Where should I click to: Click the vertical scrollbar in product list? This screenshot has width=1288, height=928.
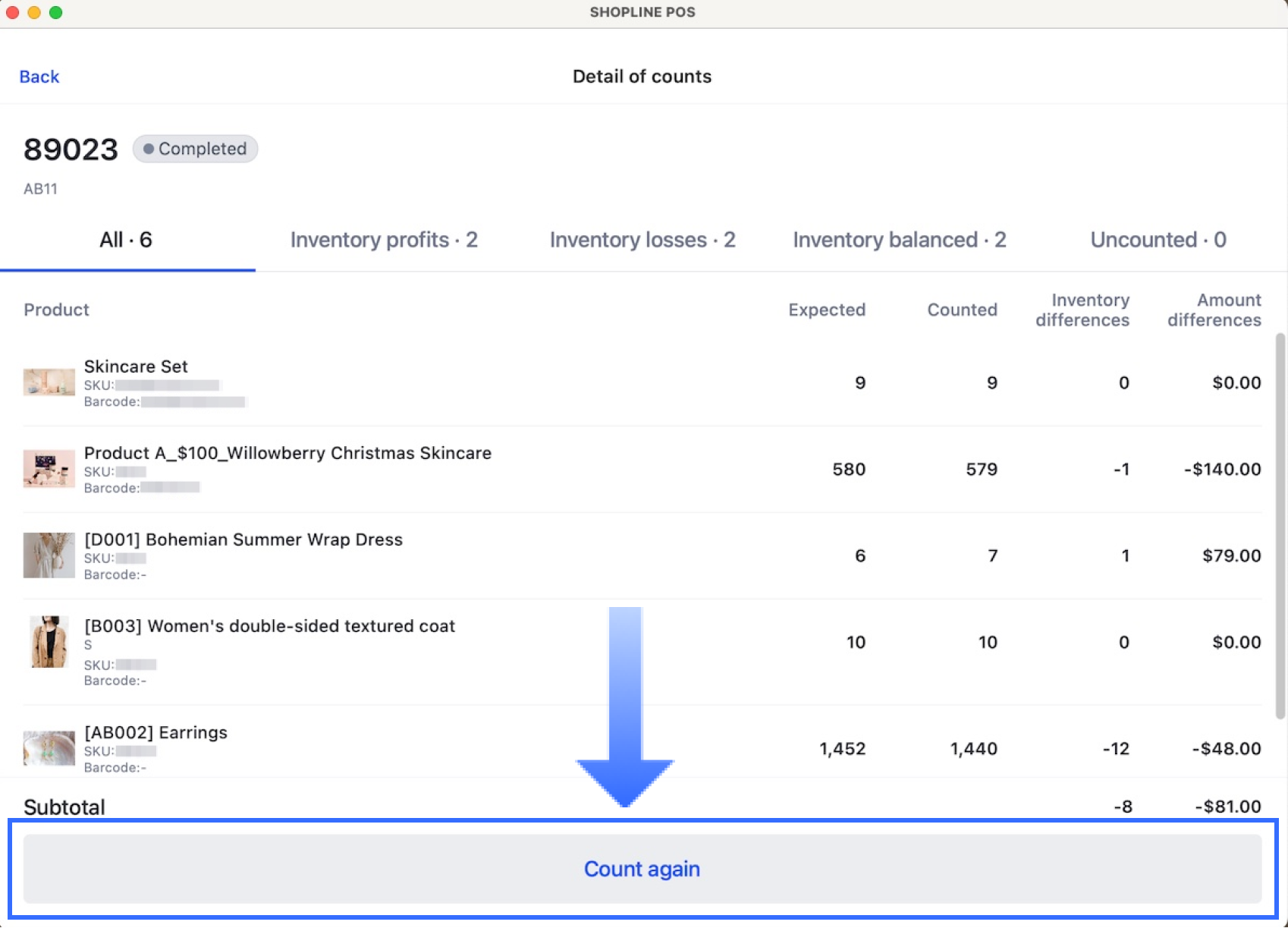point(1280,525)
